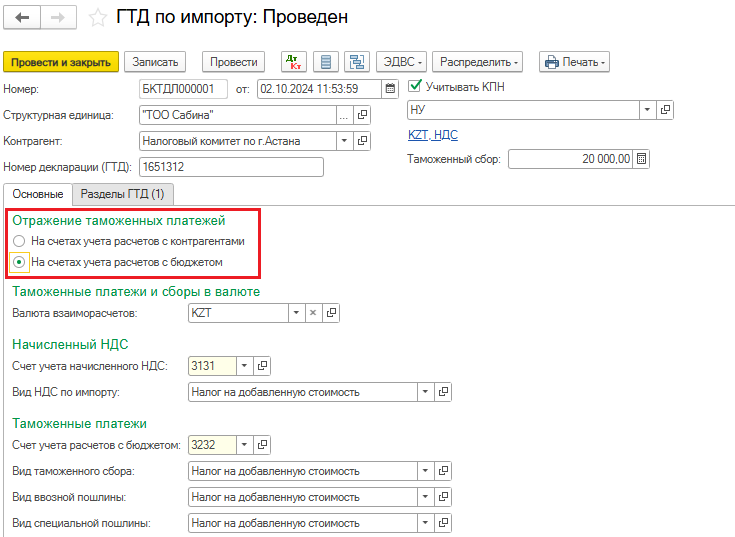Screen dimensions: 735x537
Task: Expand Вид НДС по импорту dropdown
Action: pyautogui.click(x=425, y=392)
